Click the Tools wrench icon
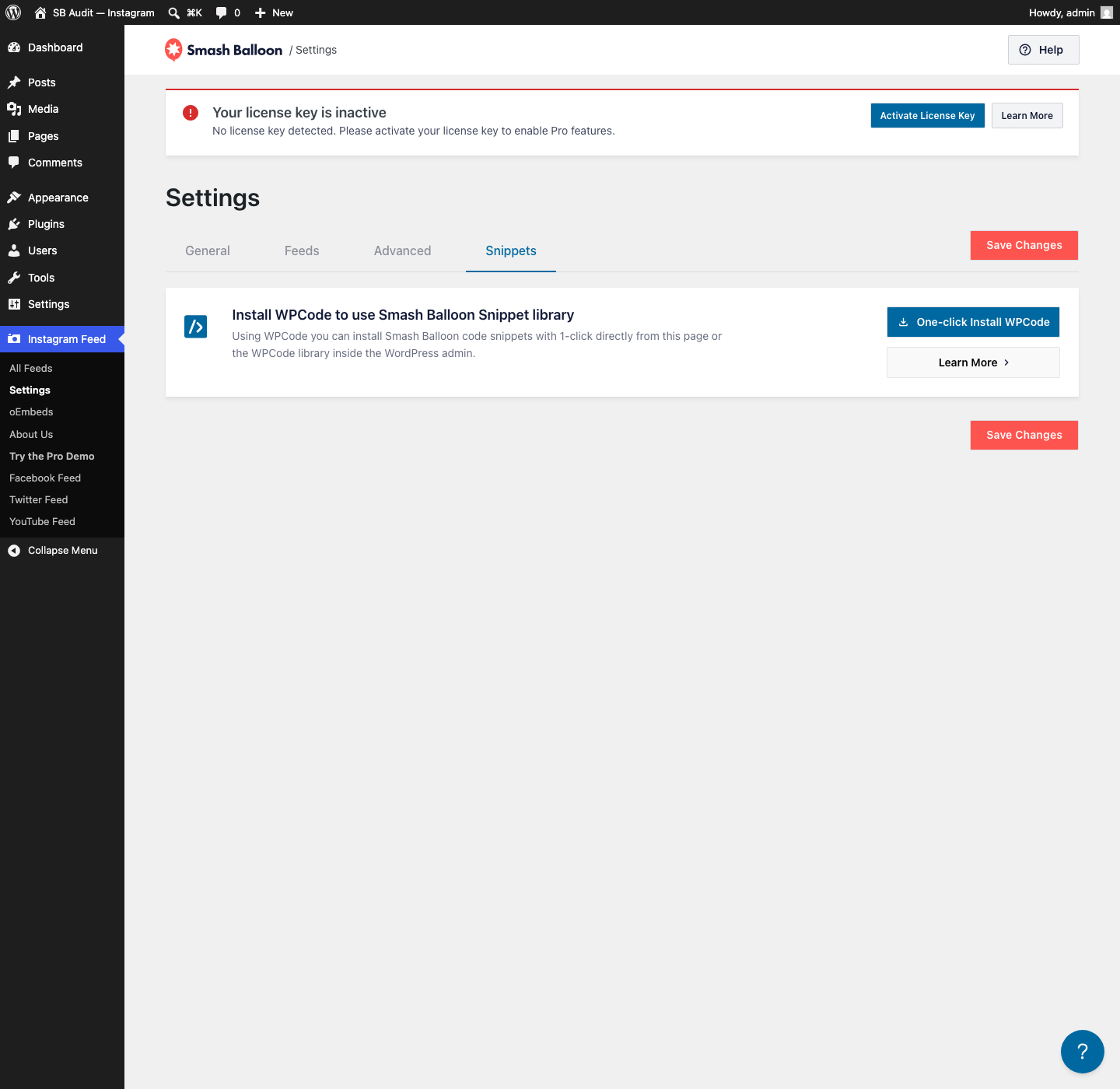Image resolution: width=1120 pixels, height=1089 pixels. point(14,278)
